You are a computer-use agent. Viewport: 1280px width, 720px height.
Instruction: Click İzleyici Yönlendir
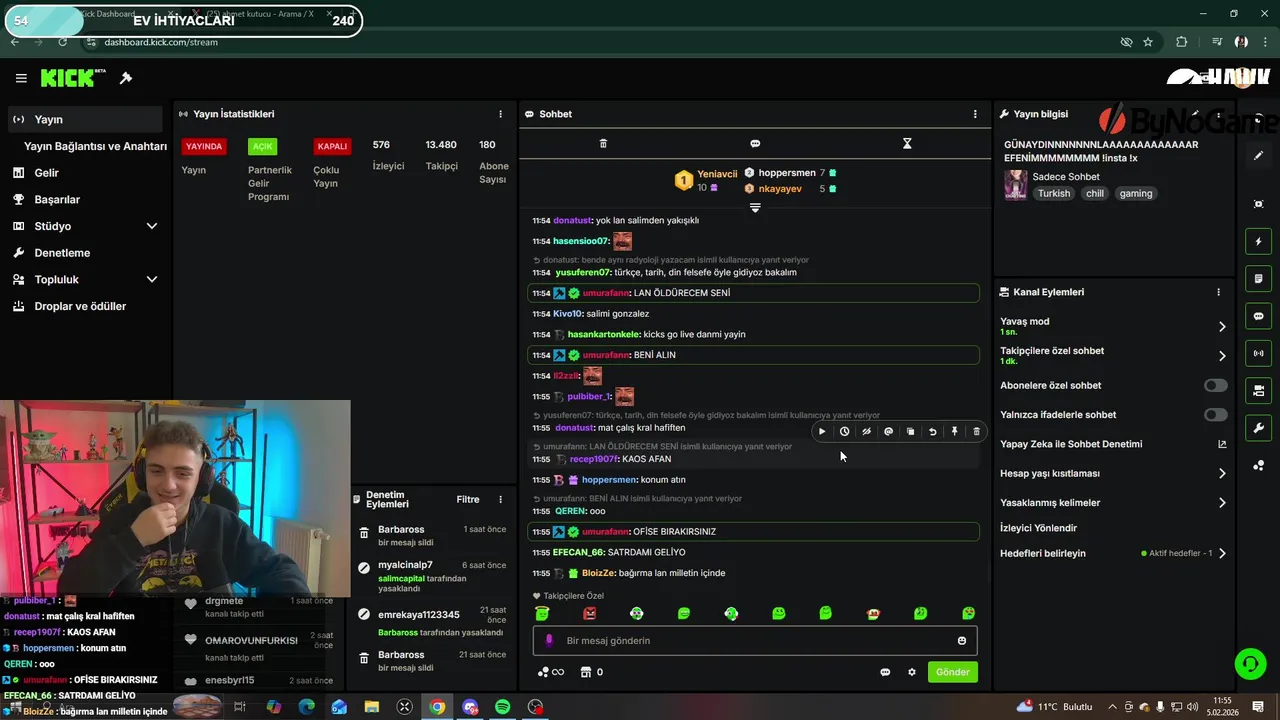coord(1038,528)
